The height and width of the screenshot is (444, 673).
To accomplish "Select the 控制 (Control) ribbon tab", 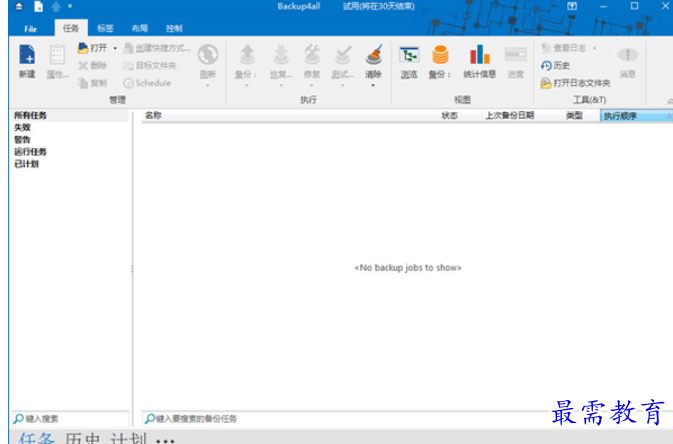I will point(174,28).
